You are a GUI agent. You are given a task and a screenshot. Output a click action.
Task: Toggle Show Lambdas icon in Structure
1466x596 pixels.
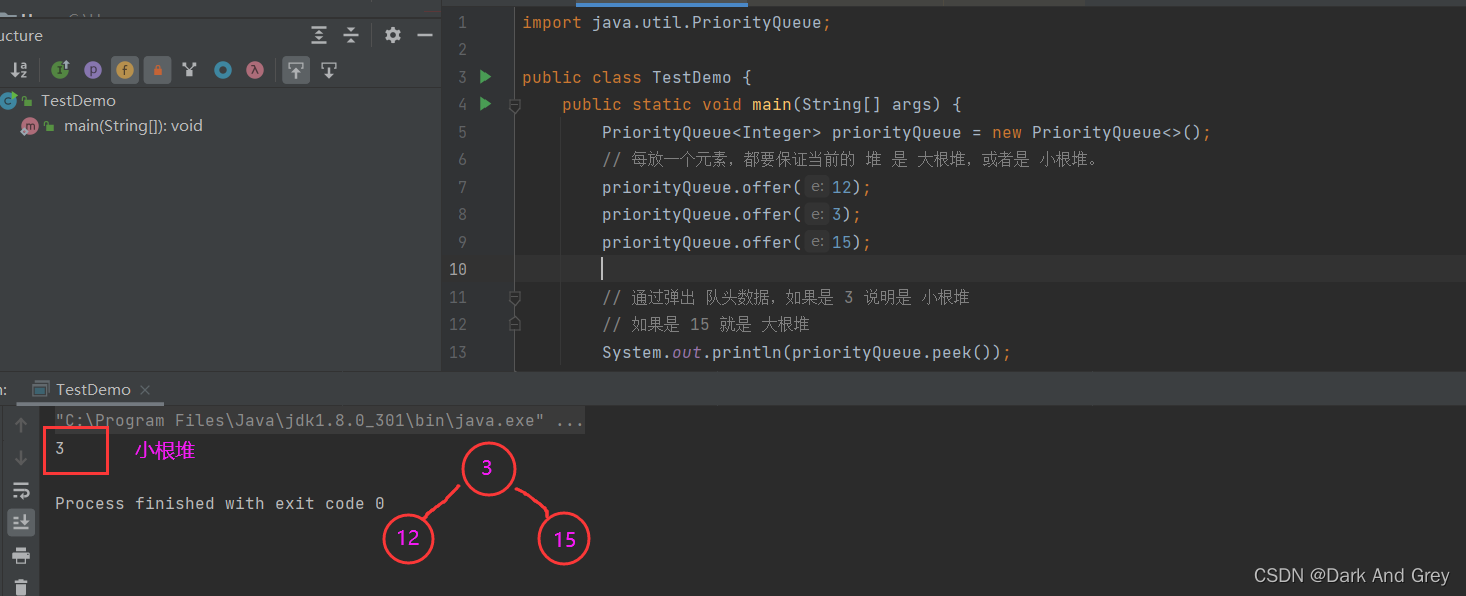pyautogui.click(x=255, y=70)
